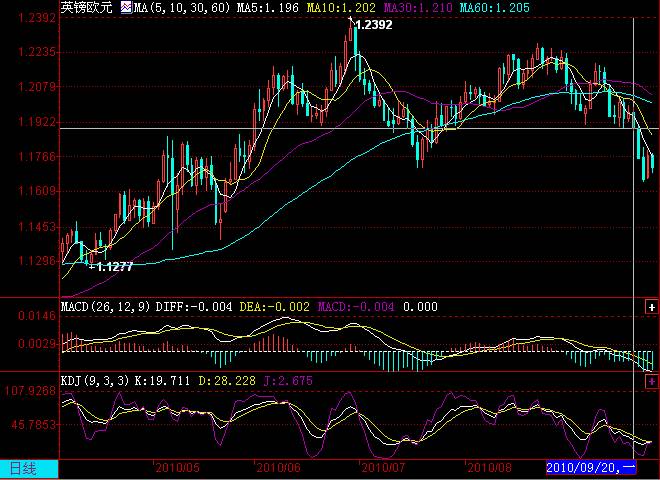
Task: Click the 2010/07 date marker
Action: (383, 468)
